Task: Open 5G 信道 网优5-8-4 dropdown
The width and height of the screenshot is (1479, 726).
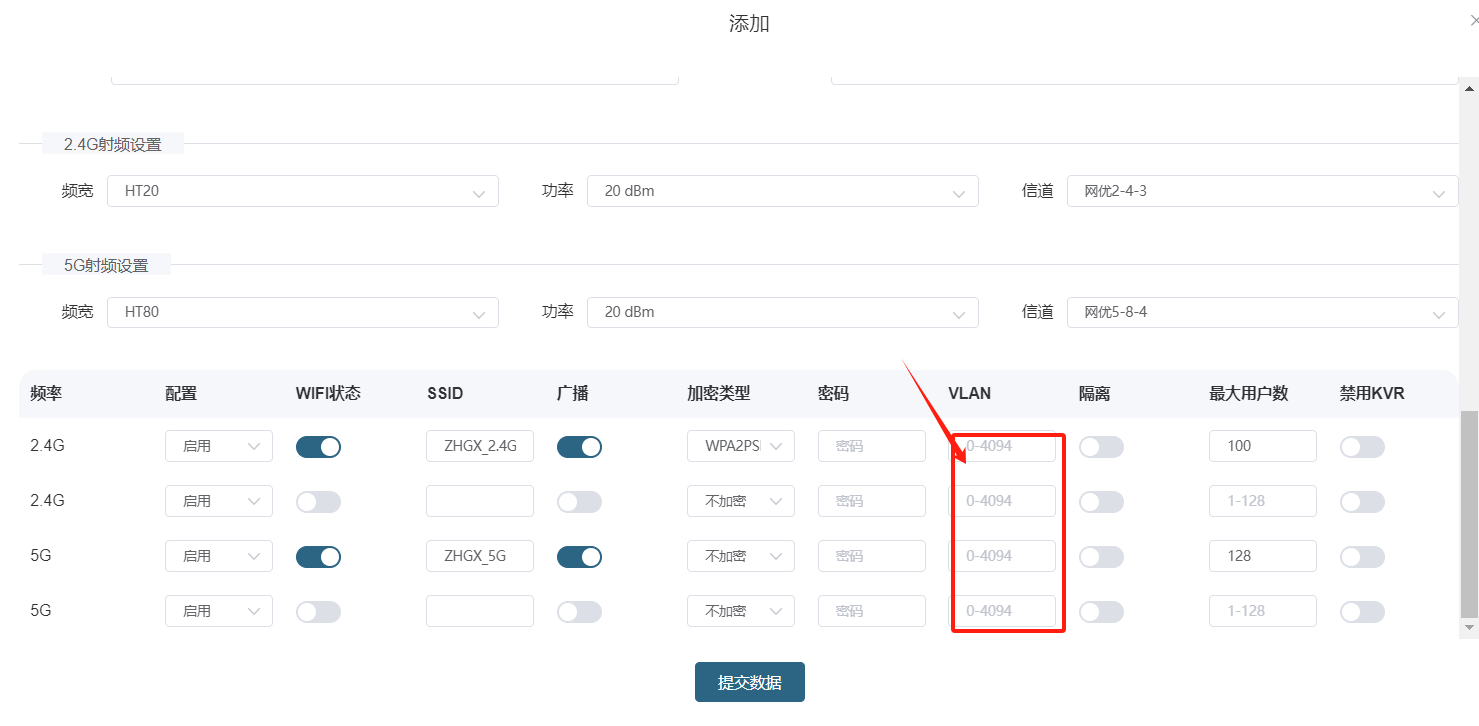Action: pyautogui.click(x=1262, y=312)
